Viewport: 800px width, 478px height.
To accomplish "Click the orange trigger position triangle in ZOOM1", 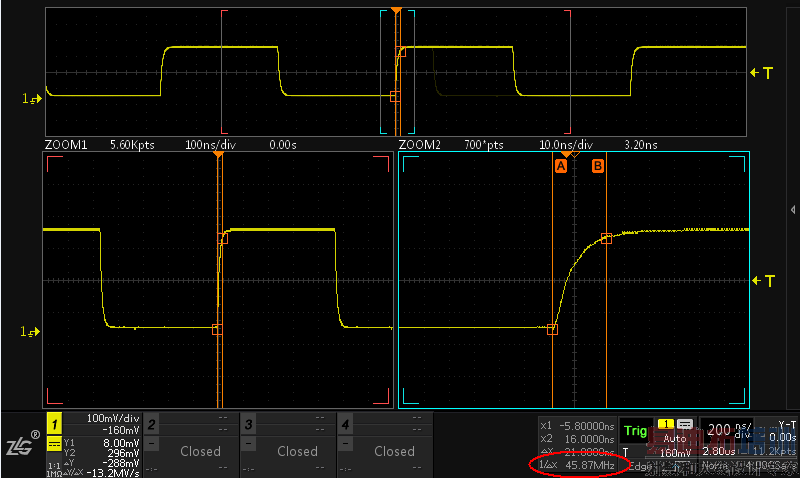I will 218,155.
